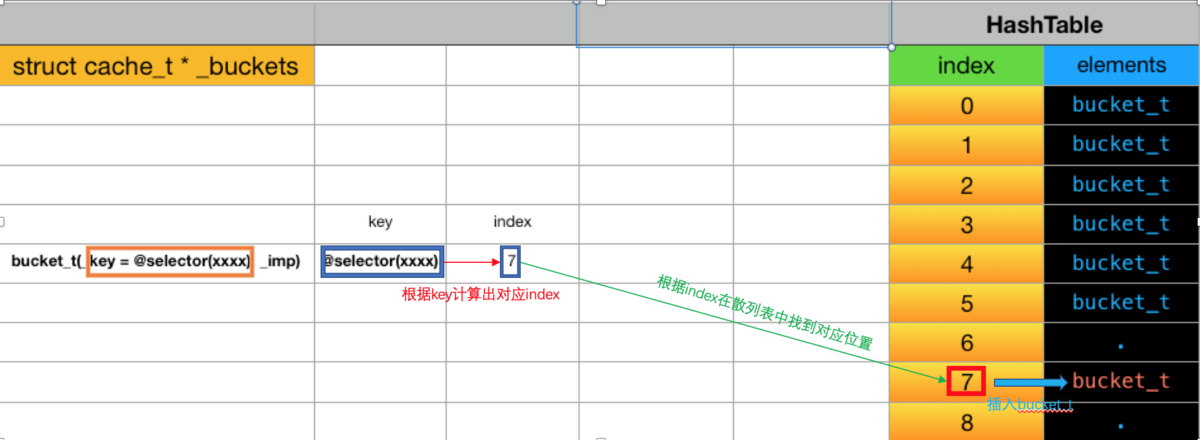Click the dot element in index 6 row

pos(1121,343)
